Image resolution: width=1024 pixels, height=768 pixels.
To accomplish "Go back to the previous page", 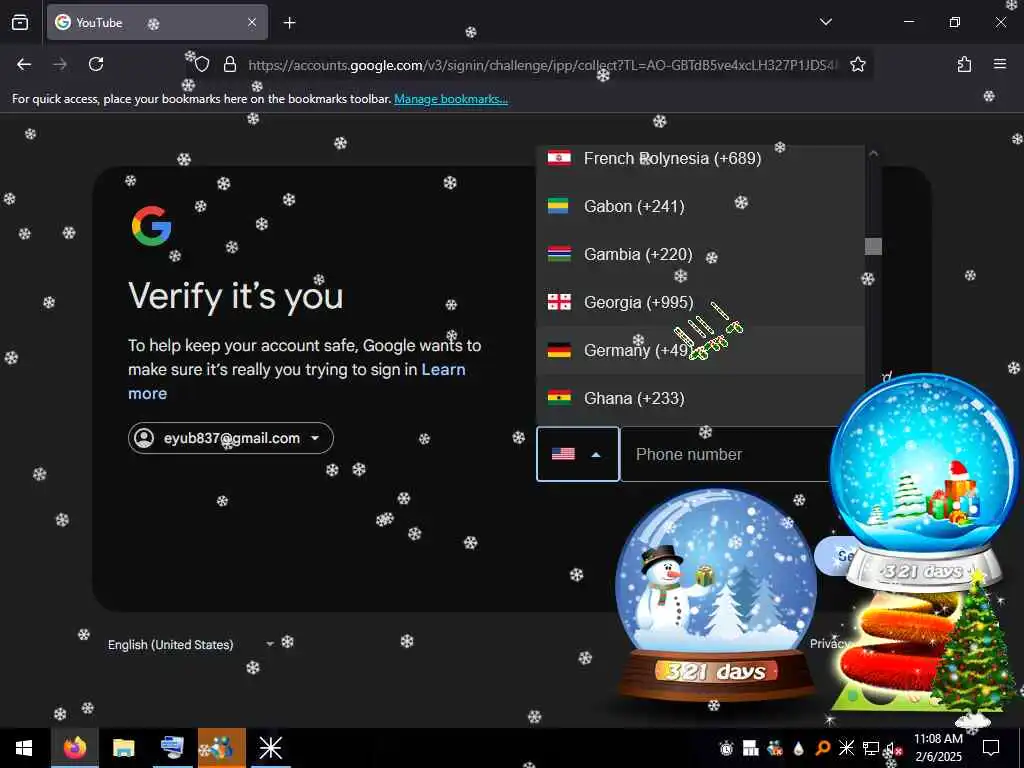I will pyautogui.click(x=24, y=64).
